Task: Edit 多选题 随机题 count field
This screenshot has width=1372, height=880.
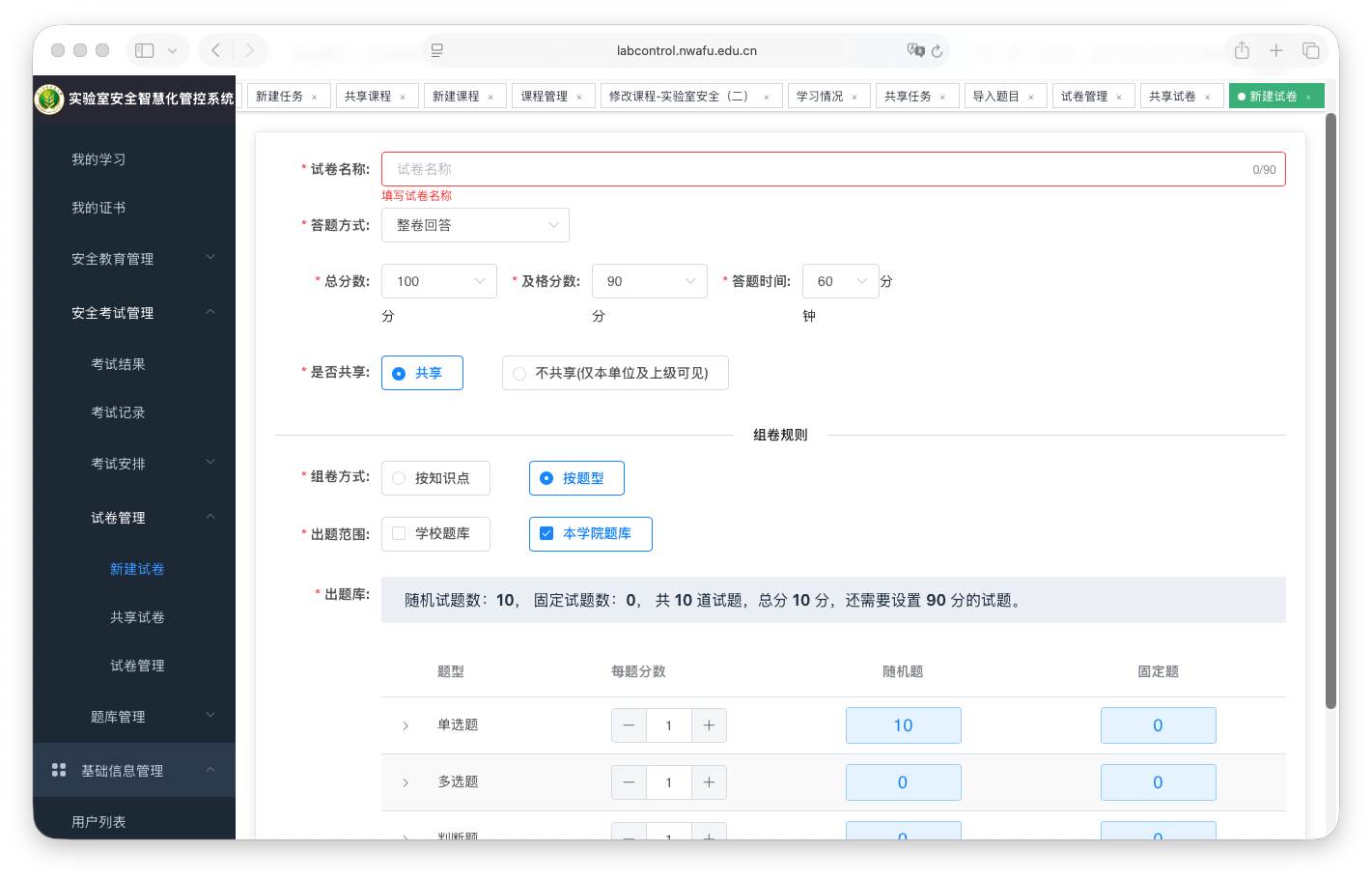Action: point(903,782)
